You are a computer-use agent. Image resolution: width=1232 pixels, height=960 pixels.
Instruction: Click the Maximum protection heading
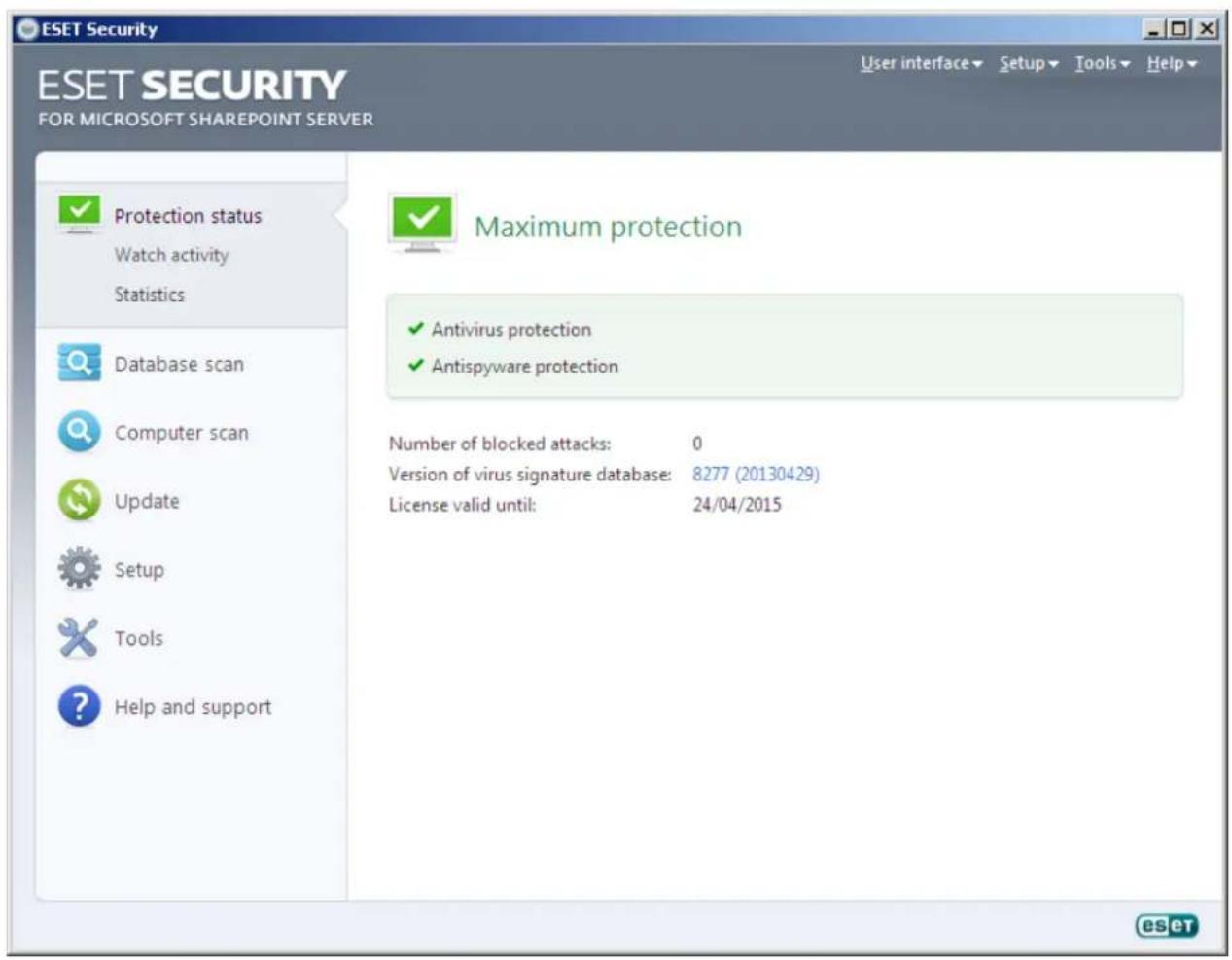pos(608,227)
